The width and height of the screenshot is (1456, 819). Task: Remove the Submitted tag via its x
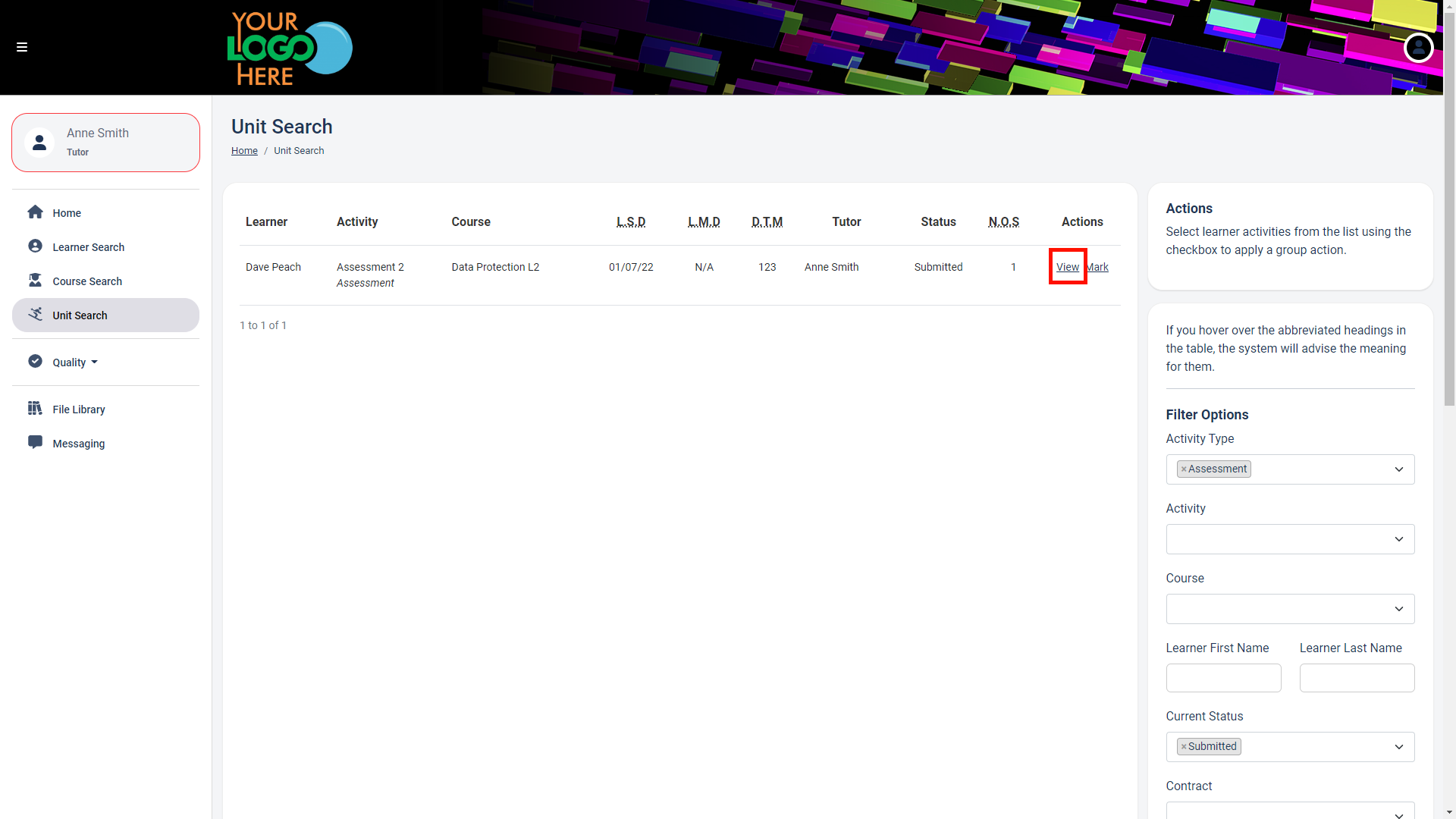click(1184, 747)
